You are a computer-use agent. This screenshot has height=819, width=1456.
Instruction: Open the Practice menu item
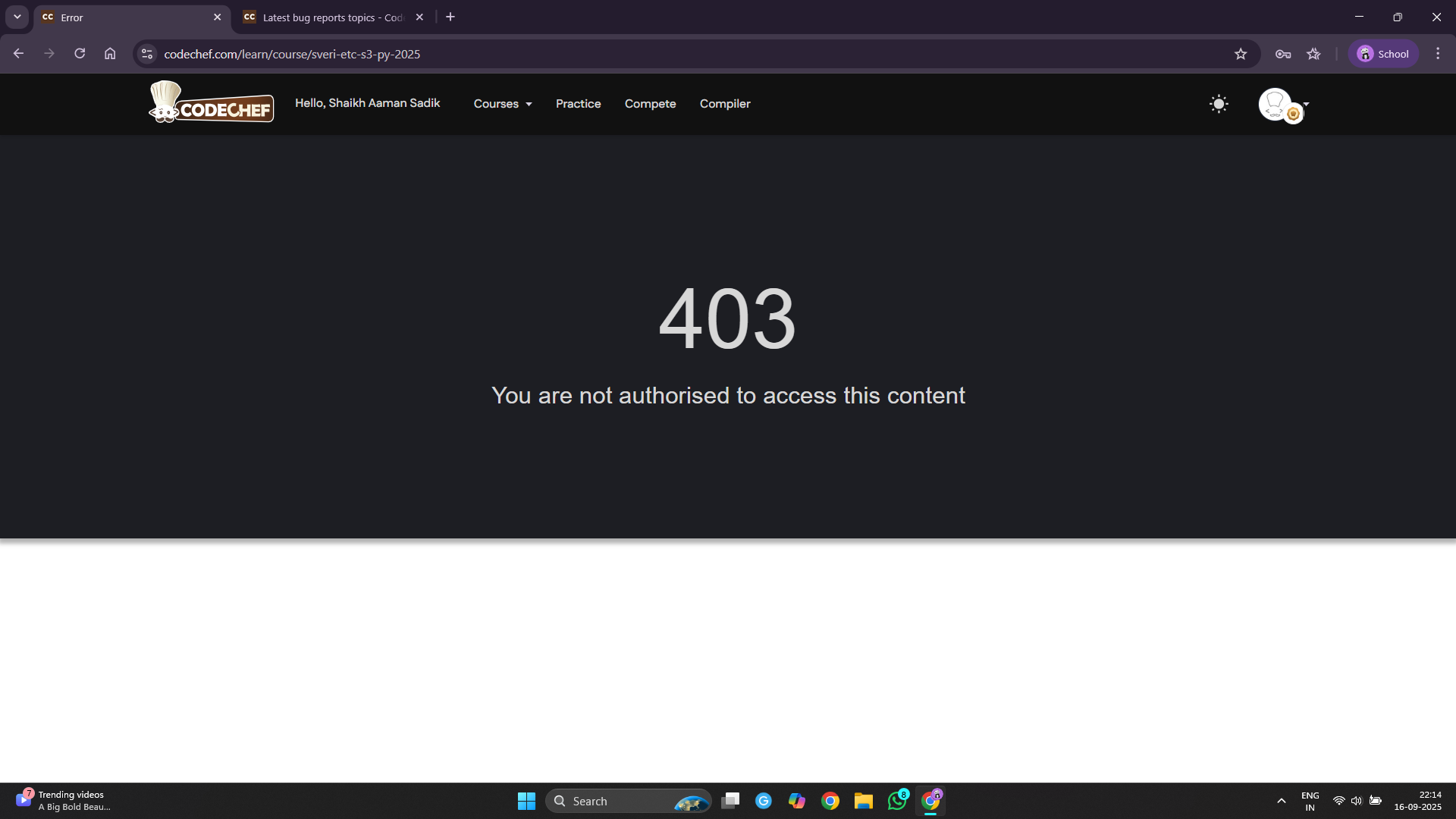(578, 104)
